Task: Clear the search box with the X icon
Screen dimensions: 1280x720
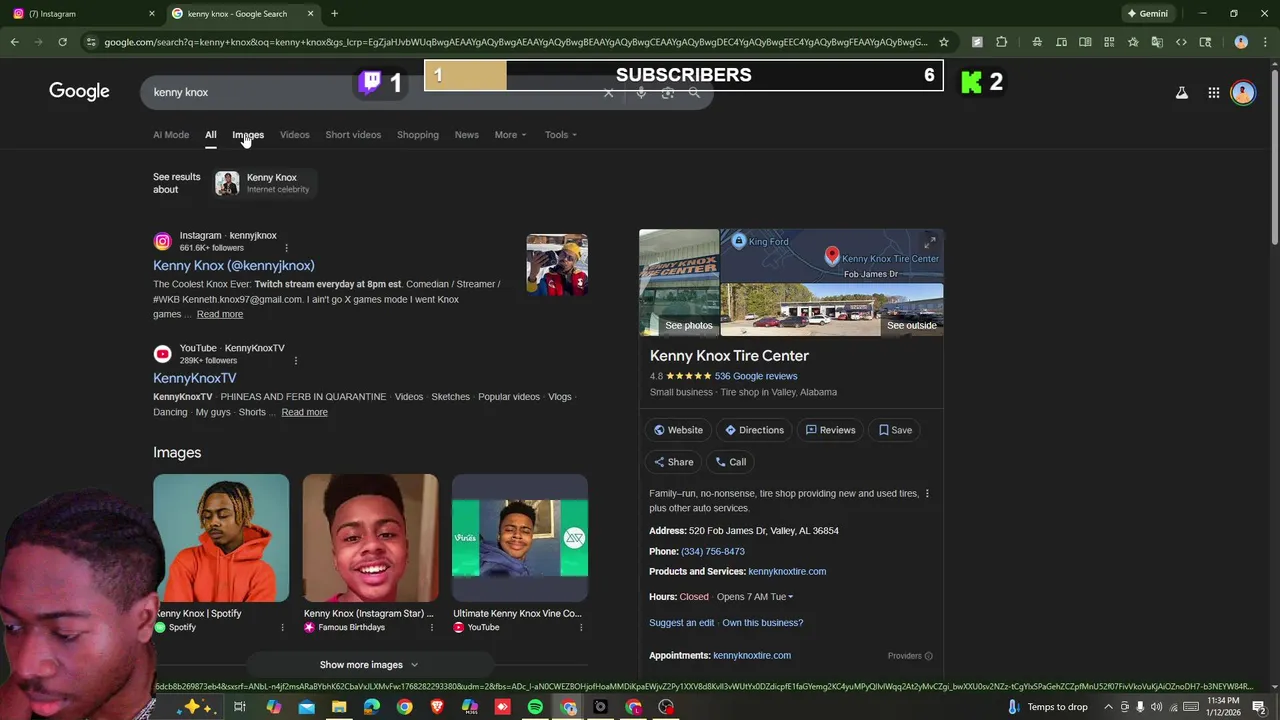Action: click(608, 92)
